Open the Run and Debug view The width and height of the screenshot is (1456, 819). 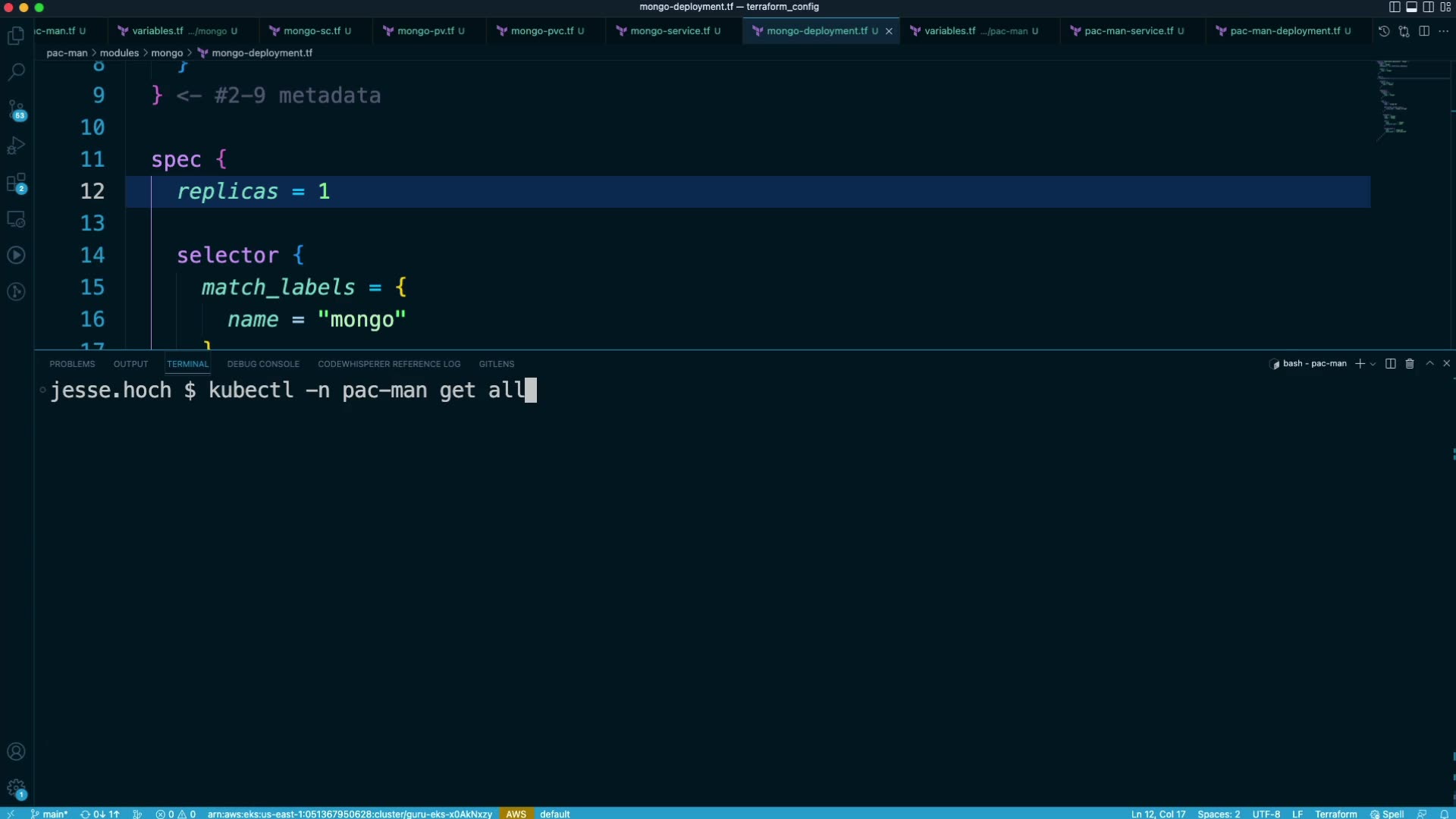coord(16,146)
